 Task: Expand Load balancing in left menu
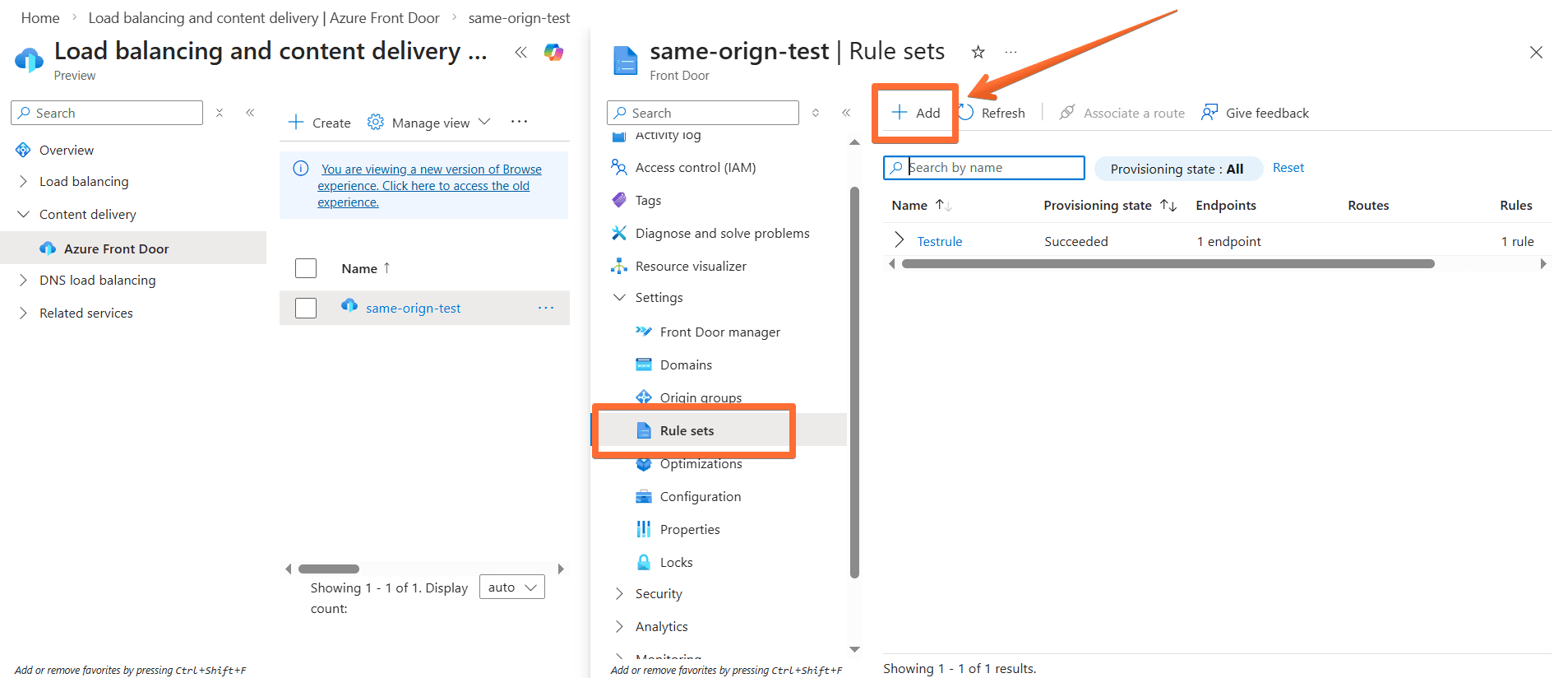click(23, 182)
